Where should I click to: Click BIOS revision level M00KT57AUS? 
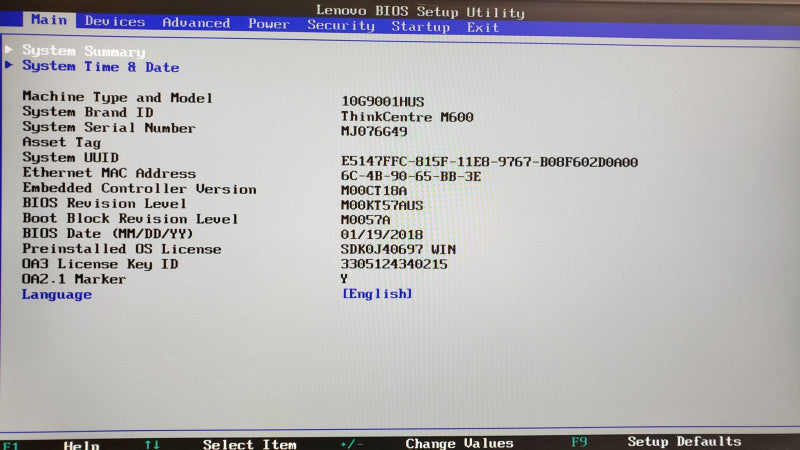click(x=382, y=205)
